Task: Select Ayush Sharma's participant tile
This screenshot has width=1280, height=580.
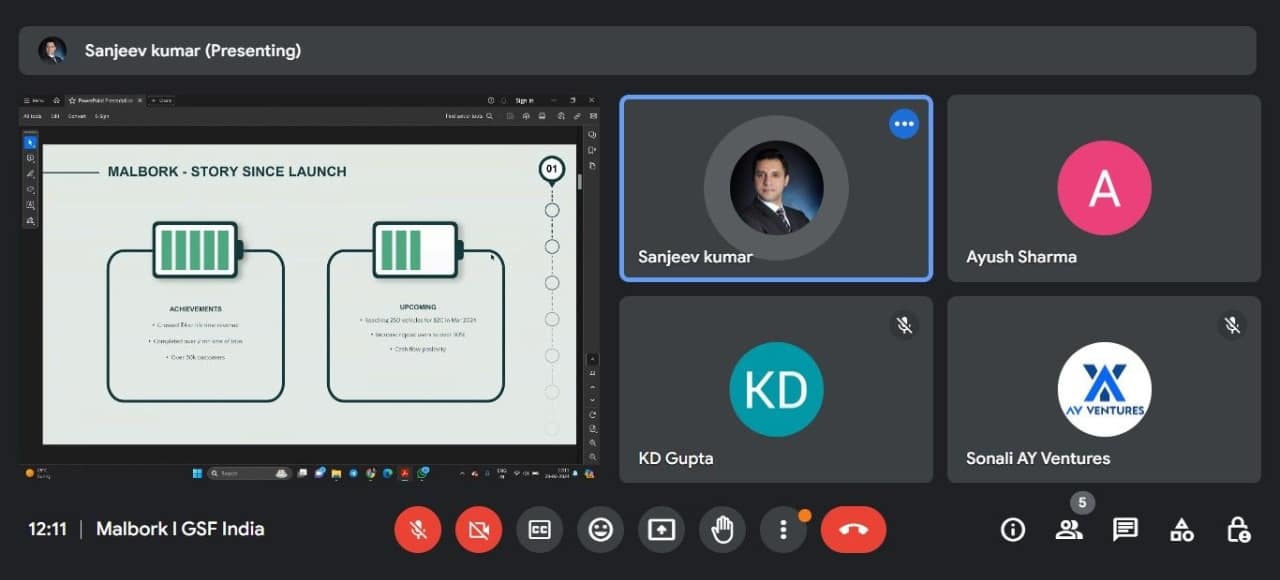Action: click(x=1104, y=188)
